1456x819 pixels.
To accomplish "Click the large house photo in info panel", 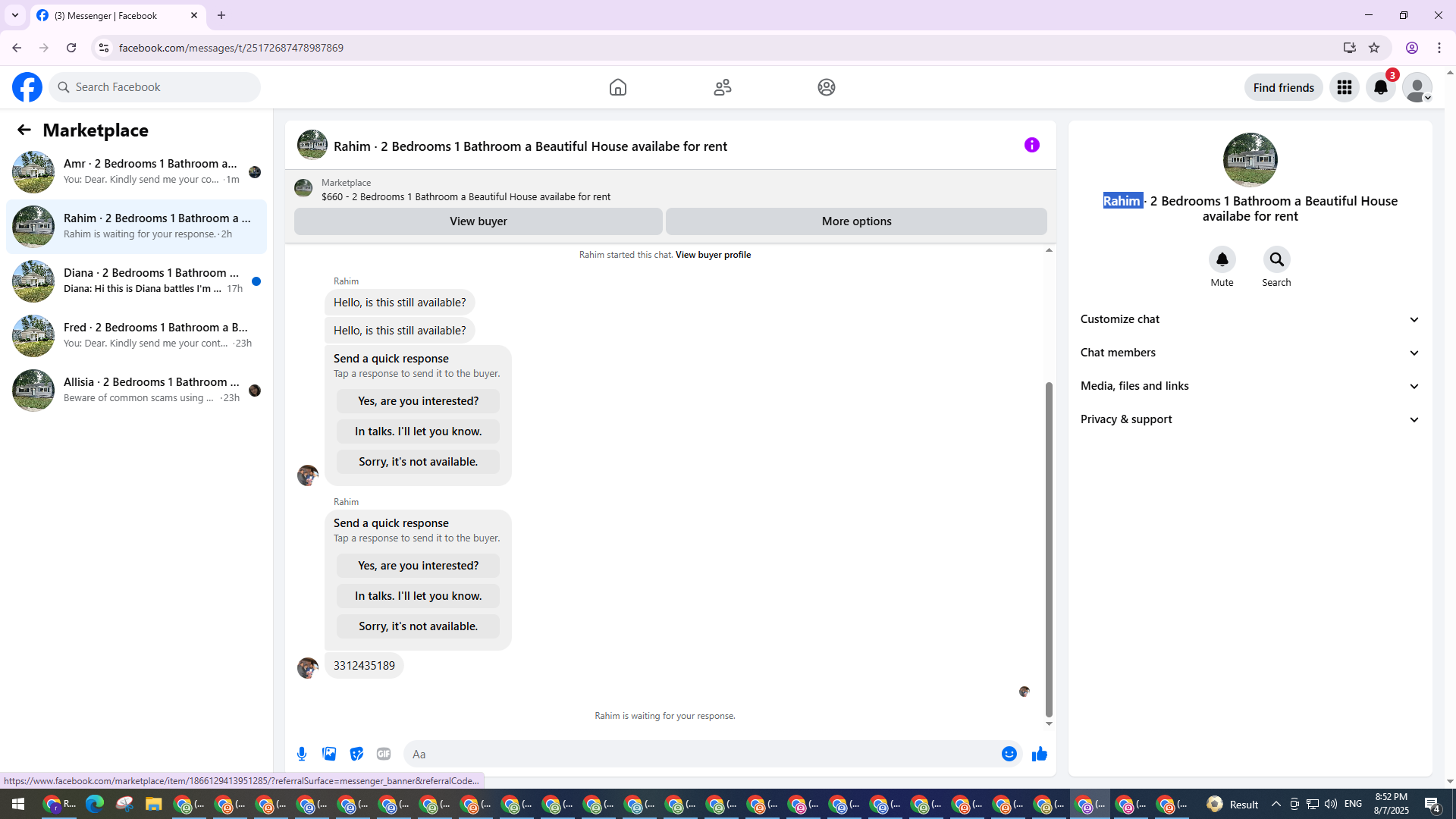I will coord(1250,160).
